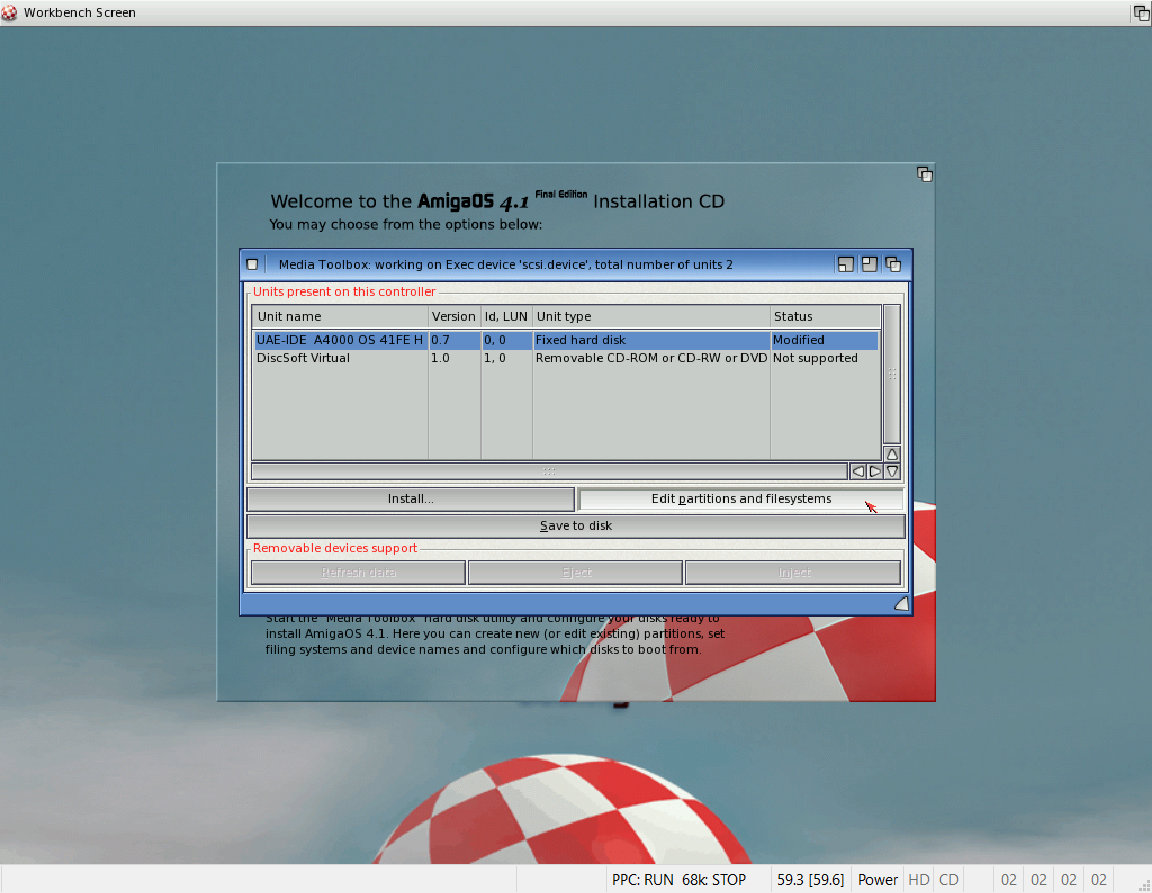
Task: Click the Unit type column header
Action: [x=651, y=317]
